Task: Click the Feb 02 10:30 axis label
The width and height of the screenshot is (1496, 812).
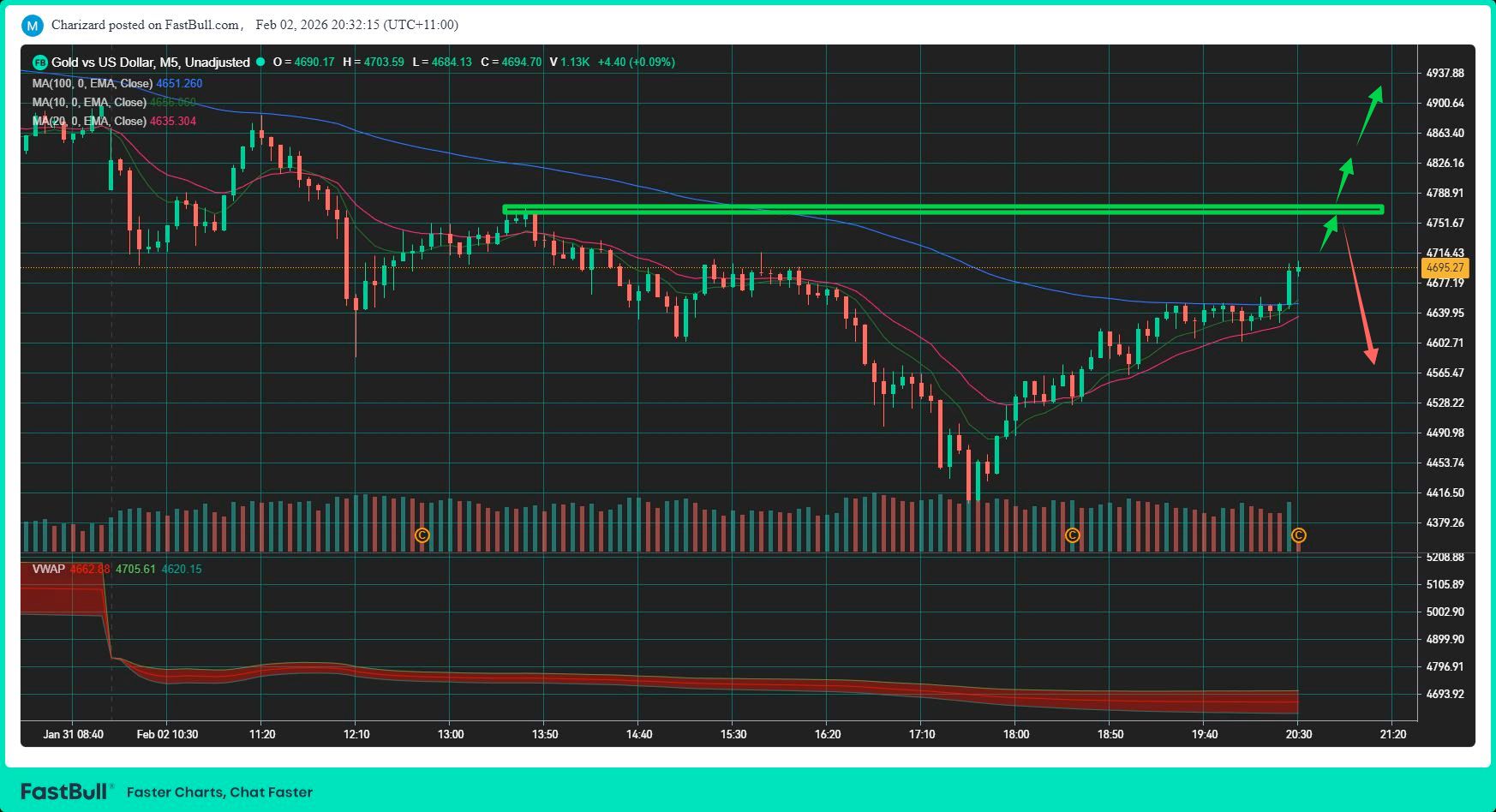Action: tap(167, 734)
